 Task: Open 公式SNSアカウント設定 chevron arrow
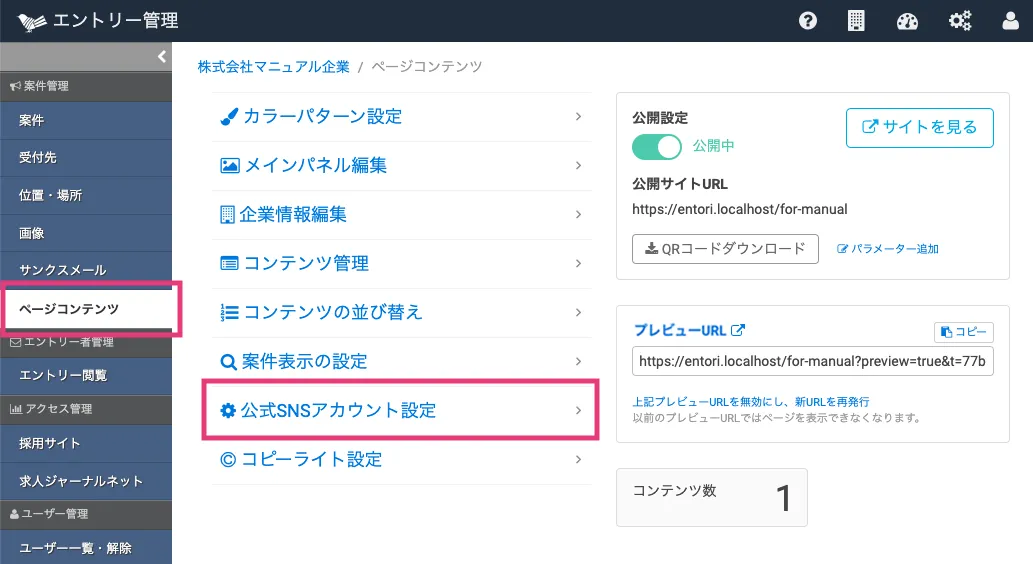pyautogui.click(x=578, y=410)
